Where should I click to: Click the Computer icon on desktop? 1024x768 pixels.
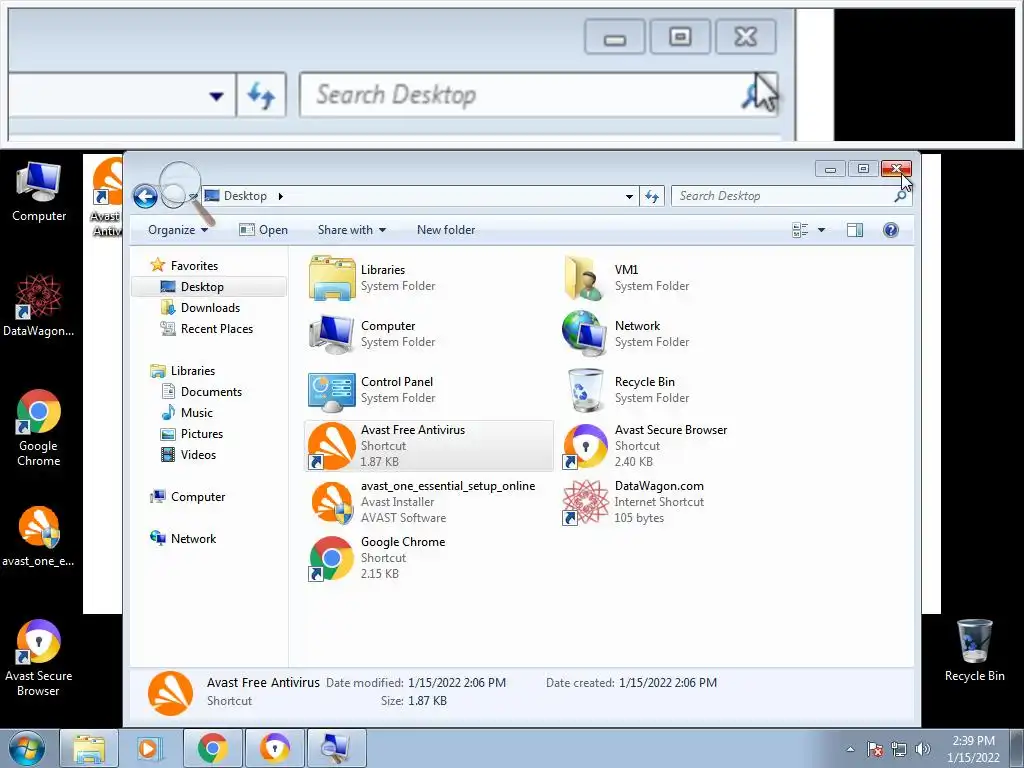[39, 193]
